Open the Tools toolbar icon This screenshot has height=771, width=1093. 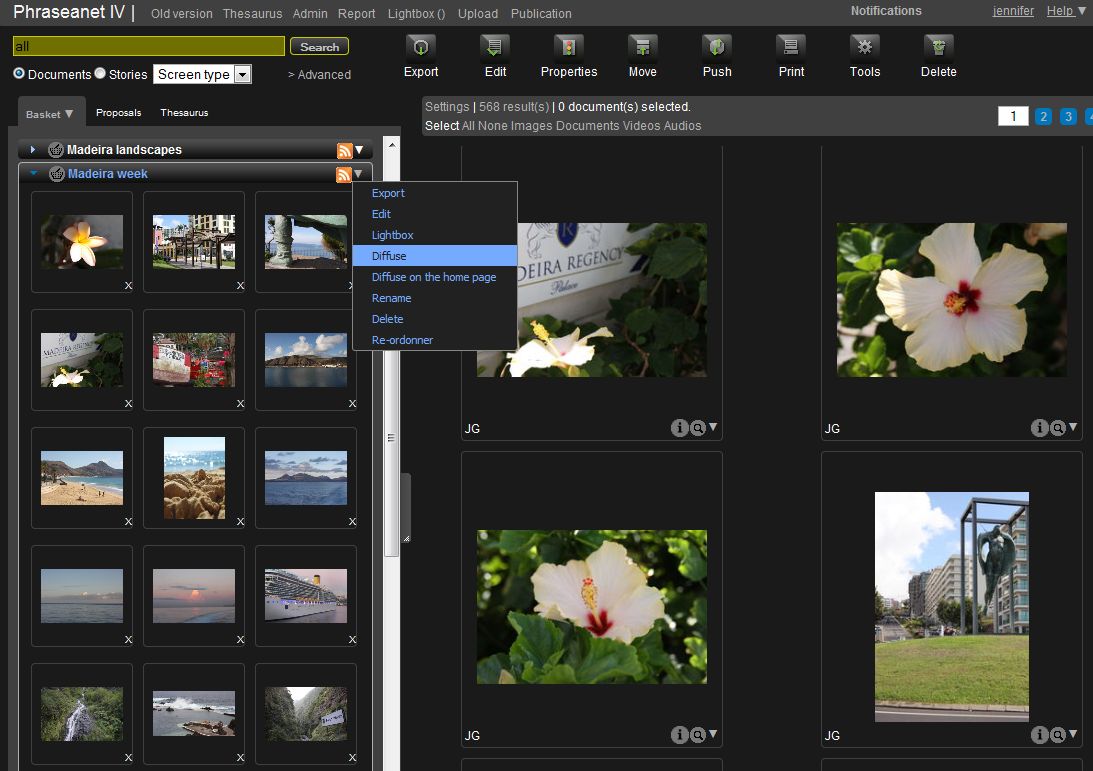pyautogui.click(x=865, y=47)
